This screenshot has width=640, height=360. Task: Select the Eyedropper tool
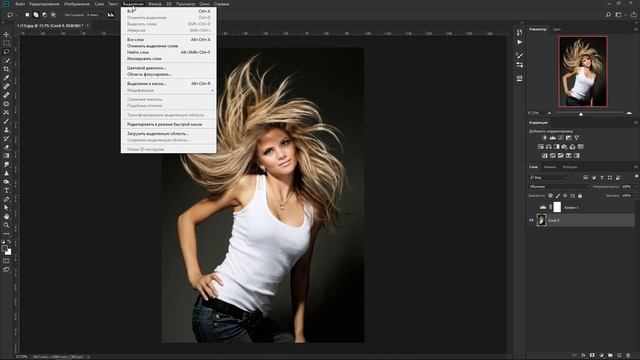6,78
